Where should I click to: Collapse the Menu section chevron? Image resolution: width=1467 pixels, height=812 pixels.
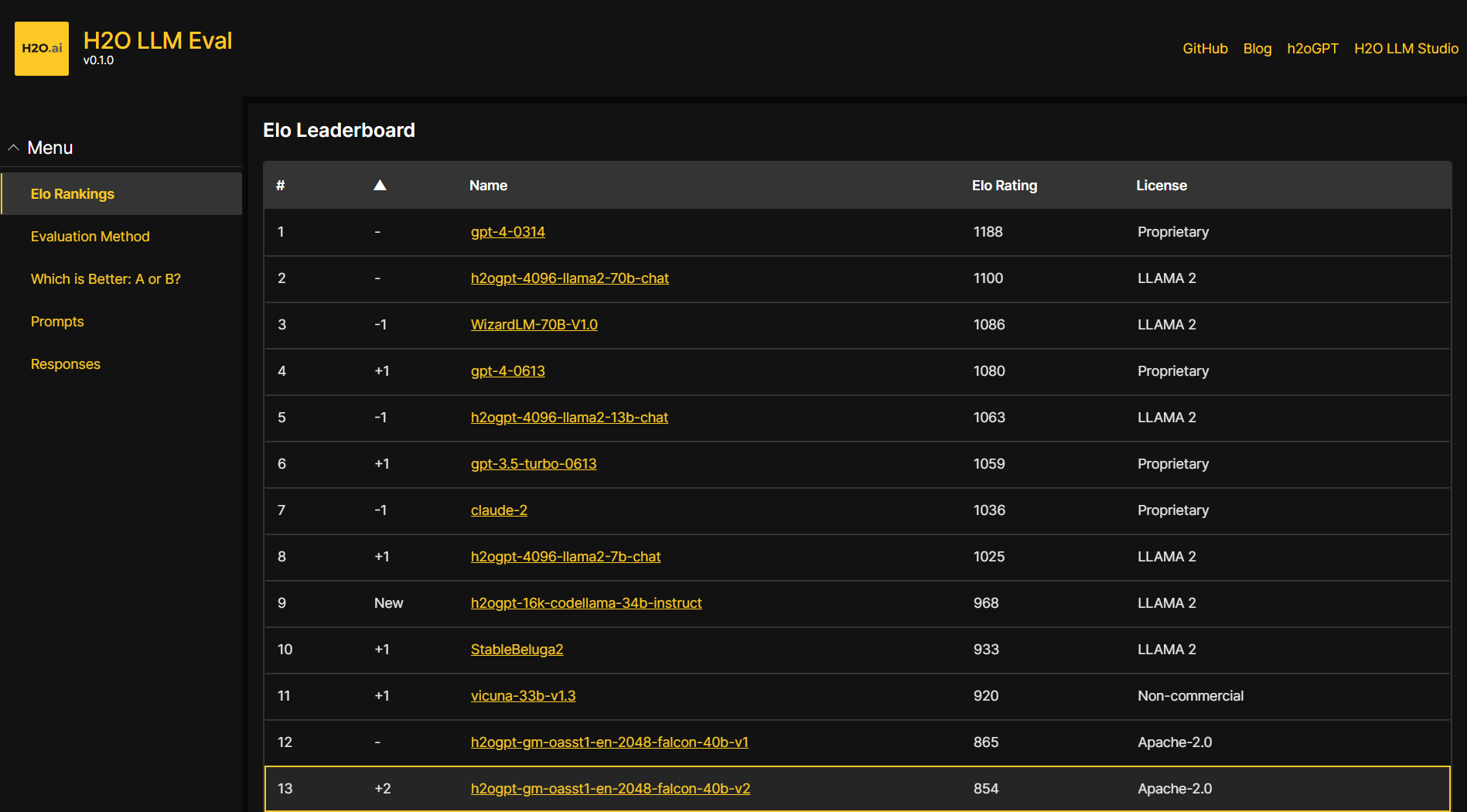(13, 148)
